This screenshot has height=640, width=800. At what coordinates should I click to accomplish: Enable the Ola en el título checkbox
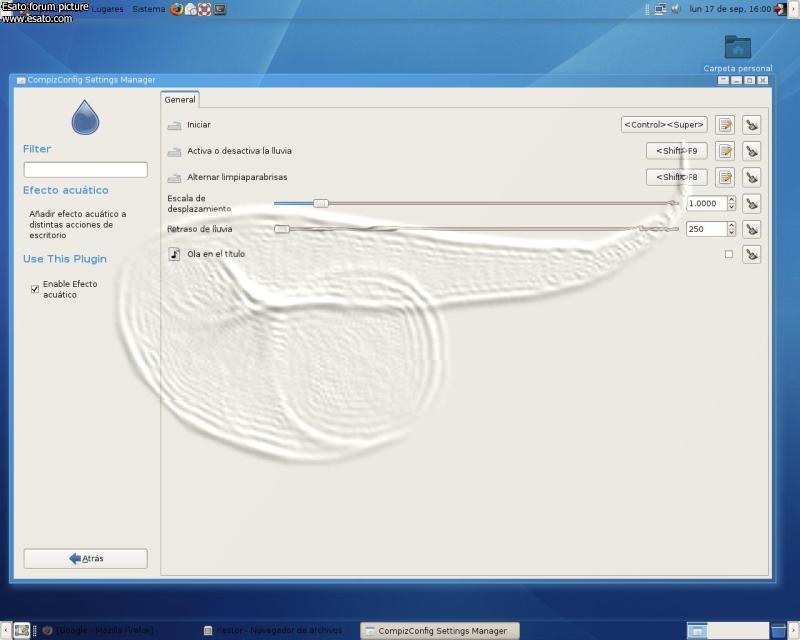728,255
